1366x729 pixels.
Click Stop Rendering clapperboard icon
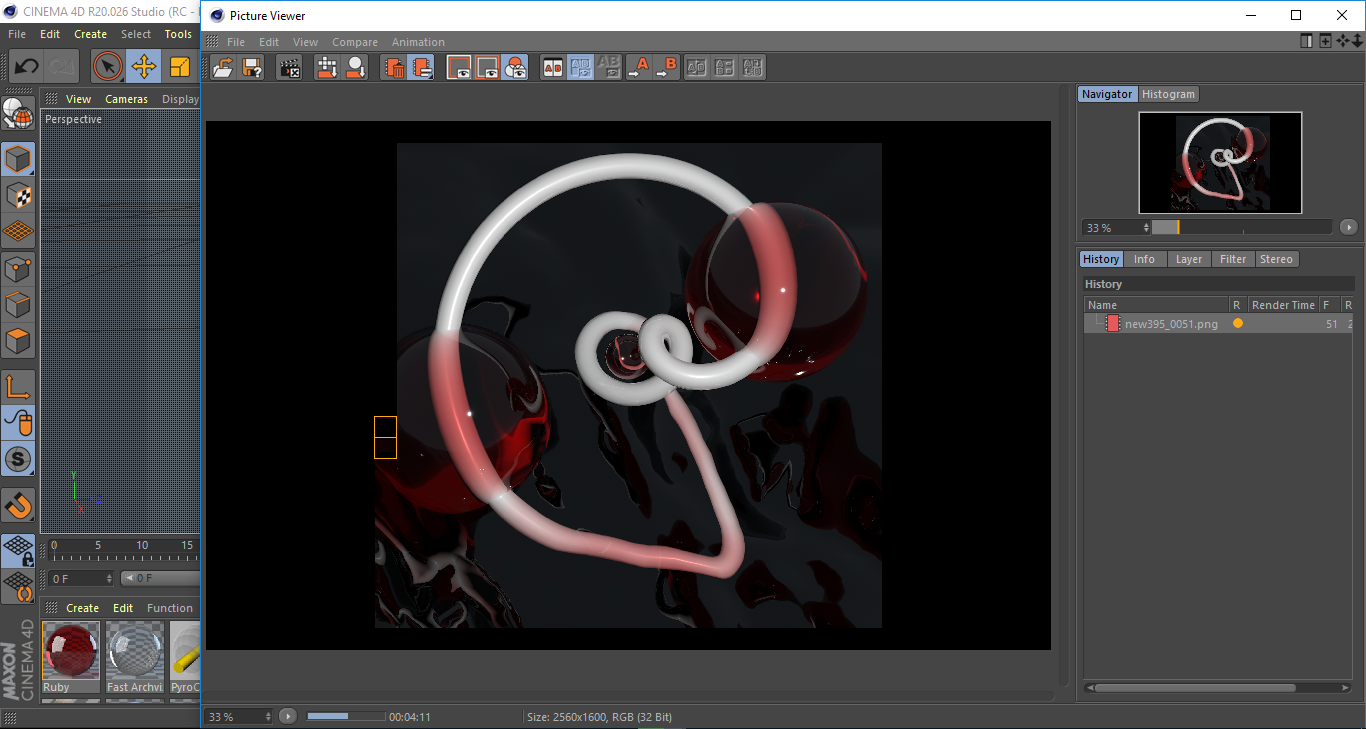(290, 68)
